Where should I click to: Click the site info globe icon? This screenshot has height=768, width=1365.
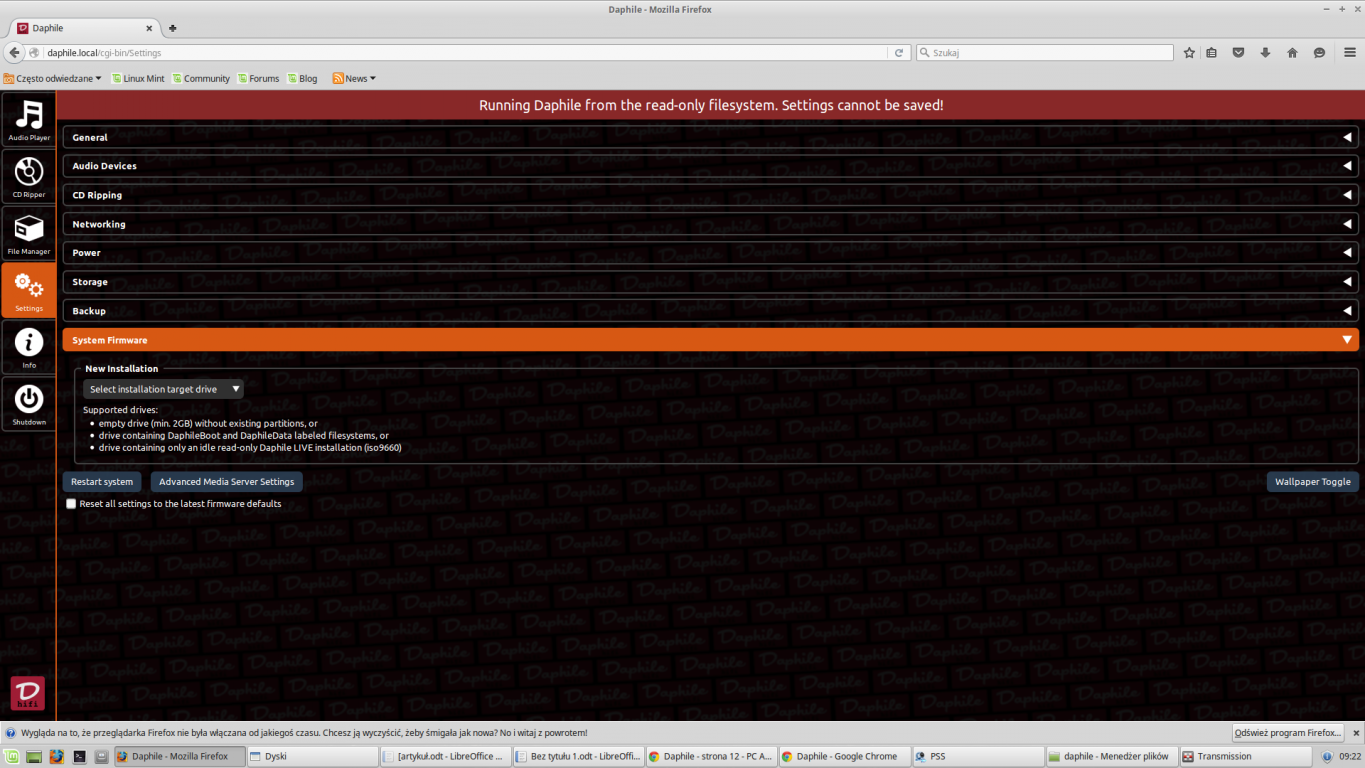35,53
